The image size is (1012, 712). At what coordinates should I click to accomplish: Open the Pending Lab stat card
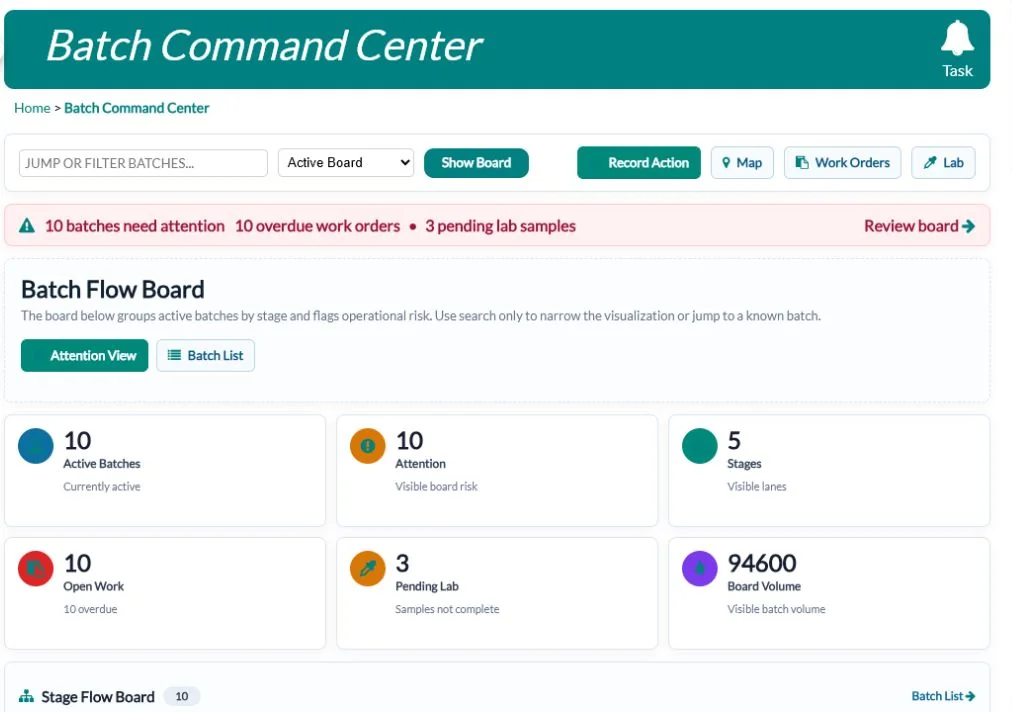(497, 593)
